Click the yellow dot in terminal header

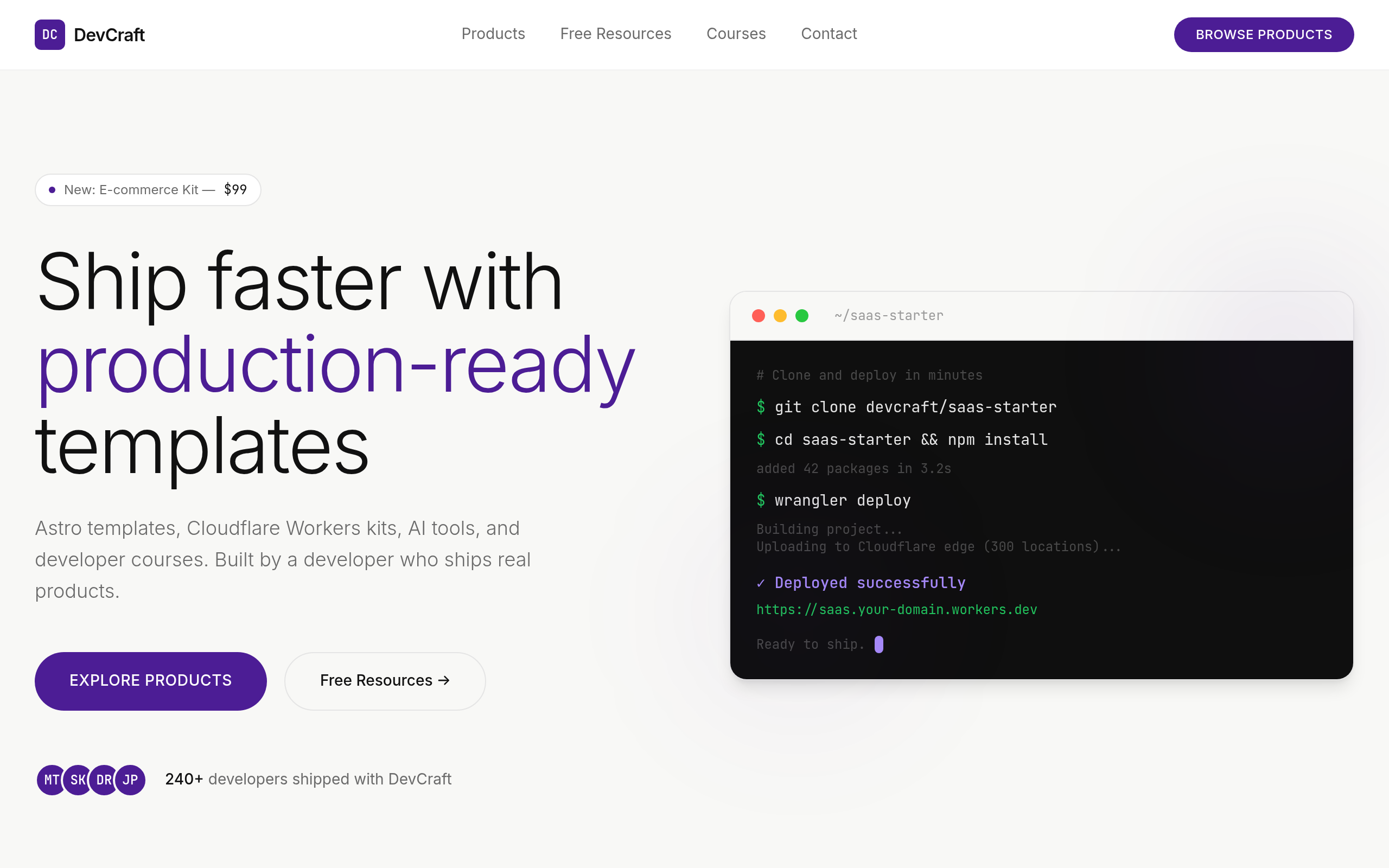click(780, 316)
